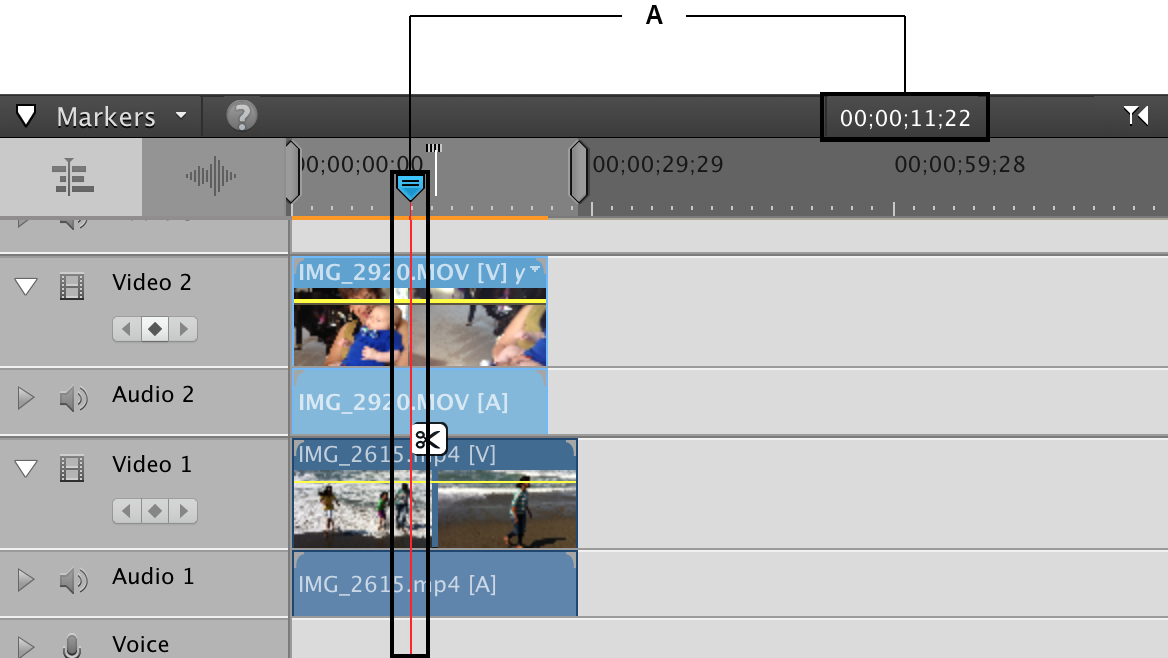Mute the Audio 1 track speaker
This screenshot has height=658, width=1168.
73,581
